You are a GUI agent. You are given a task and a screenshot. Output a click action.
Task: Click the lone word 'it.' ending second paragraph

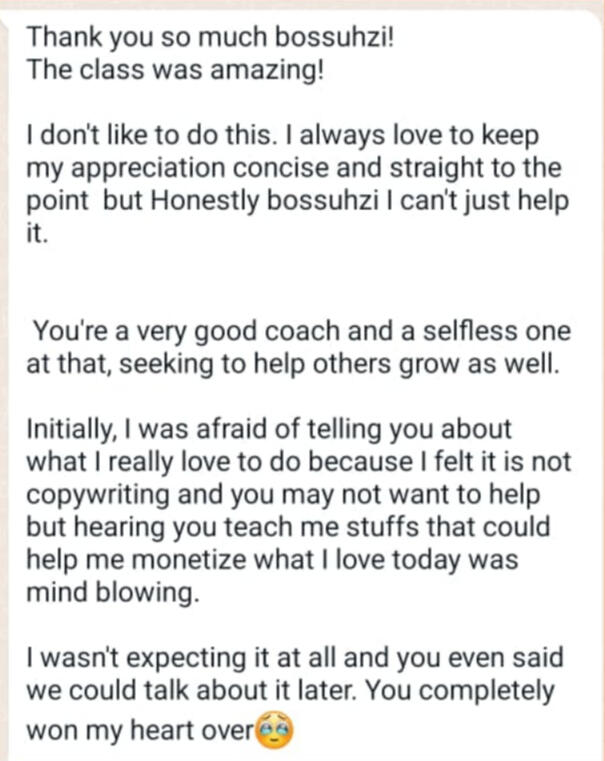pyautogui.click(x=37, y=232)
